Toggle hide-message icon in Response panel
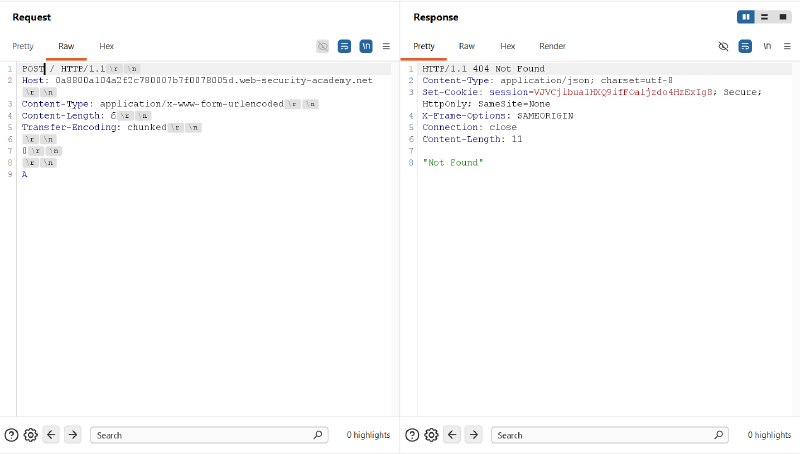 [723, 46]
